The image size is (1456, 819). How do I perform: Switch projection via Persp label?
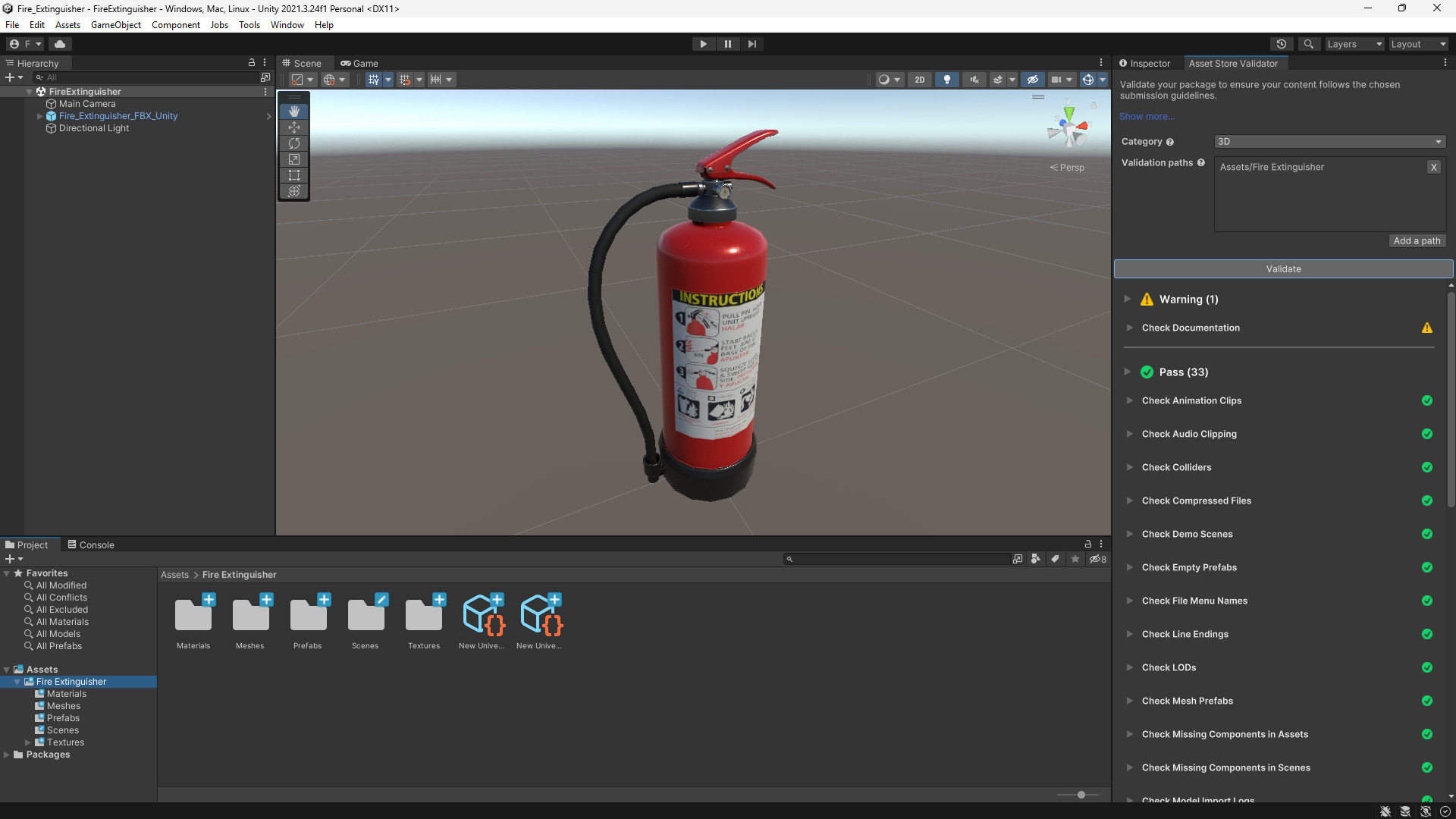pyautogui.click(x=1068, y=168)
